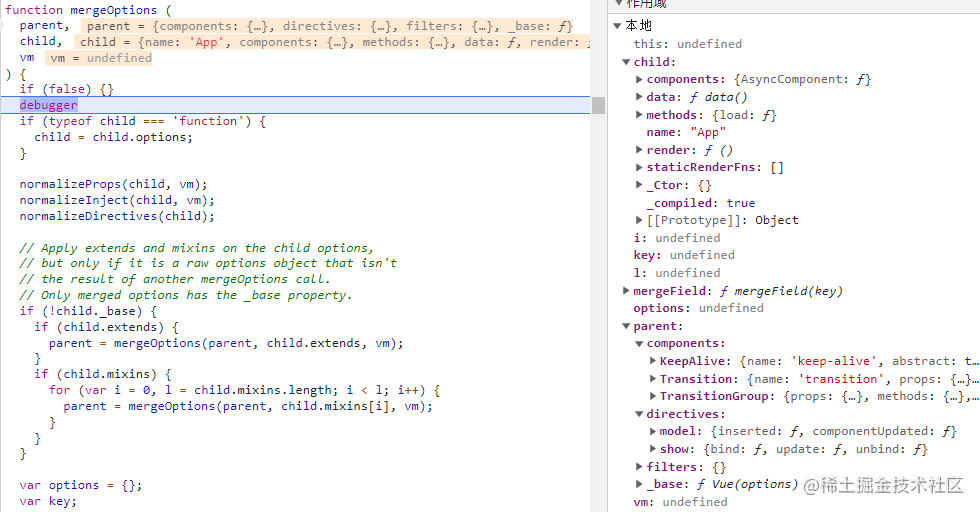Click inline child value hint in code
The width and height of the screenshot is (980, 512).
tap(333, 42)
